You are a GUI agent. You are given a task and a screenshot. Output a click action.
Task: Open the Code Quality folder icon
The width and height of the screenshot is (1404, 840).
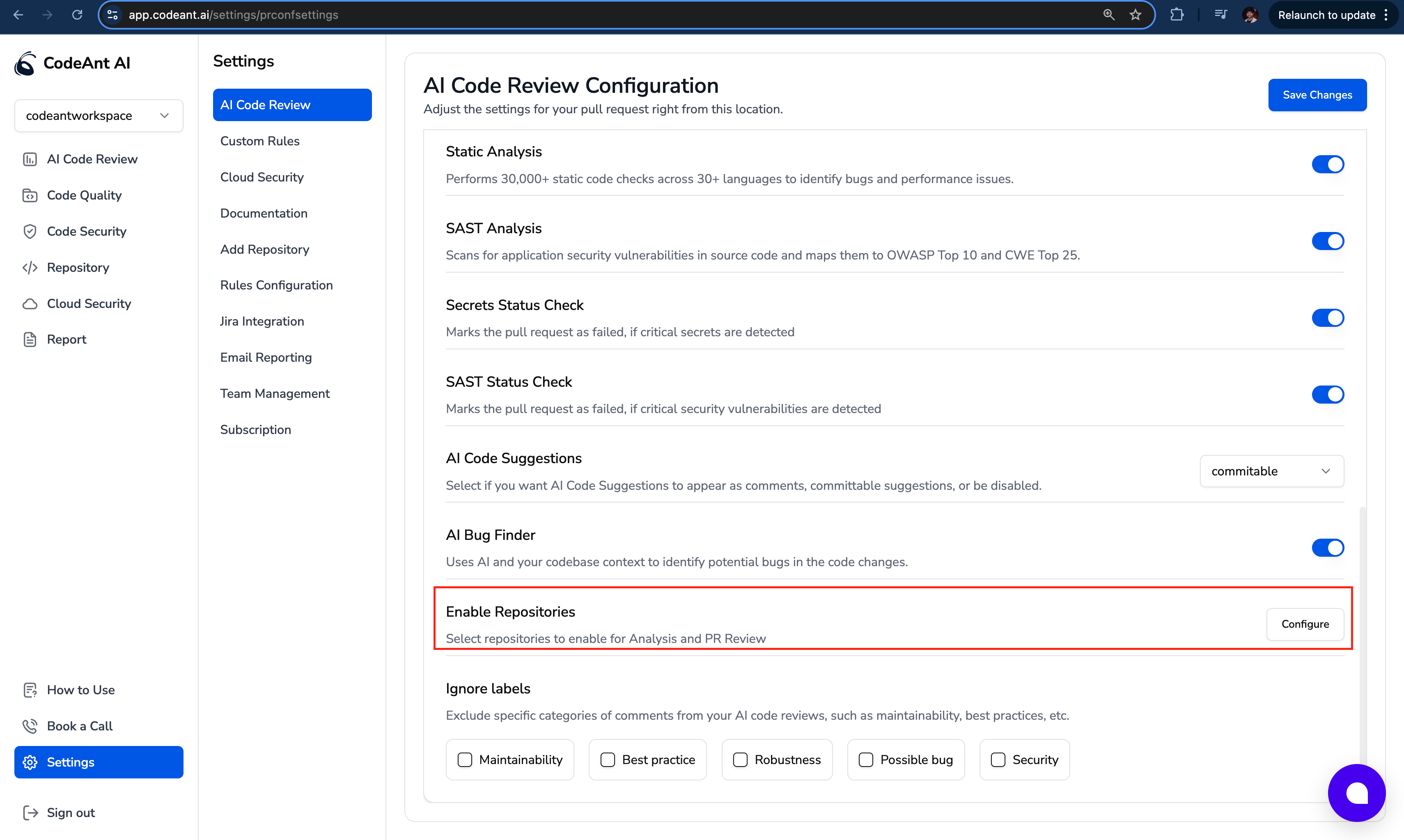30,195
